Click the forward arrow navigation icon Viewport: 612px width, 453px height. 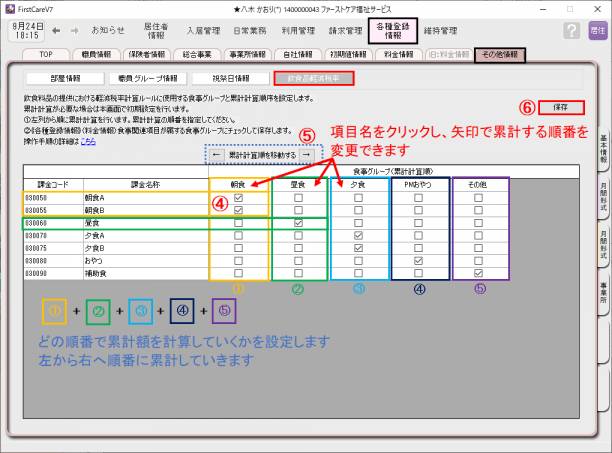pos(75,30)
